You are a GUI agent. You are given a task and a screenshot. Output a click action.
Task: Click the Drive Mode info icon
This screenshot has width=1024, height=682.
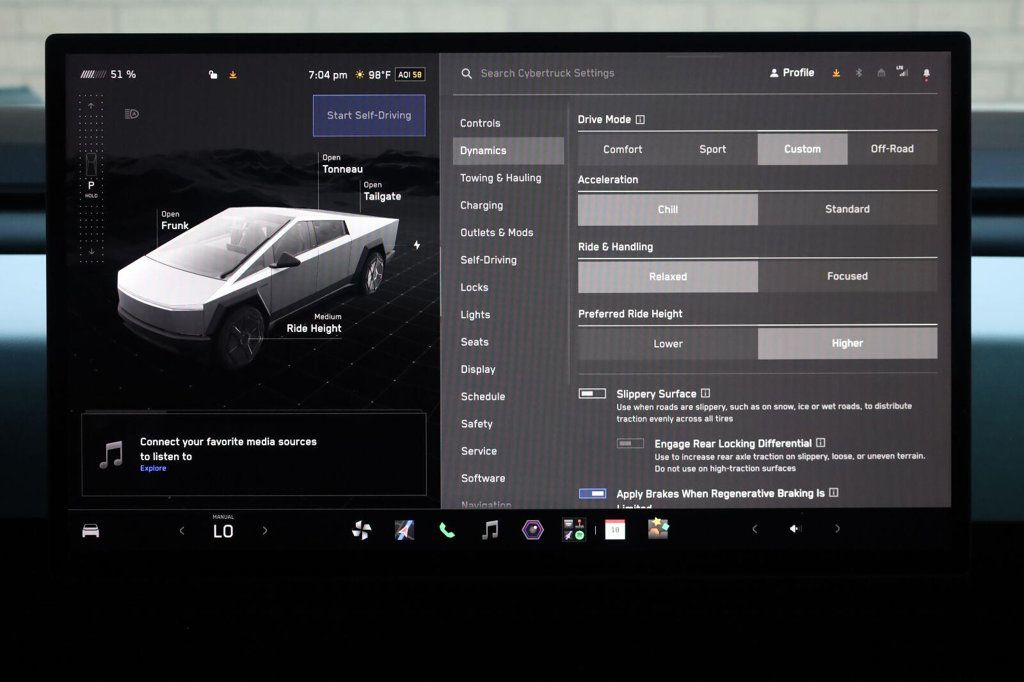(640, 120)
